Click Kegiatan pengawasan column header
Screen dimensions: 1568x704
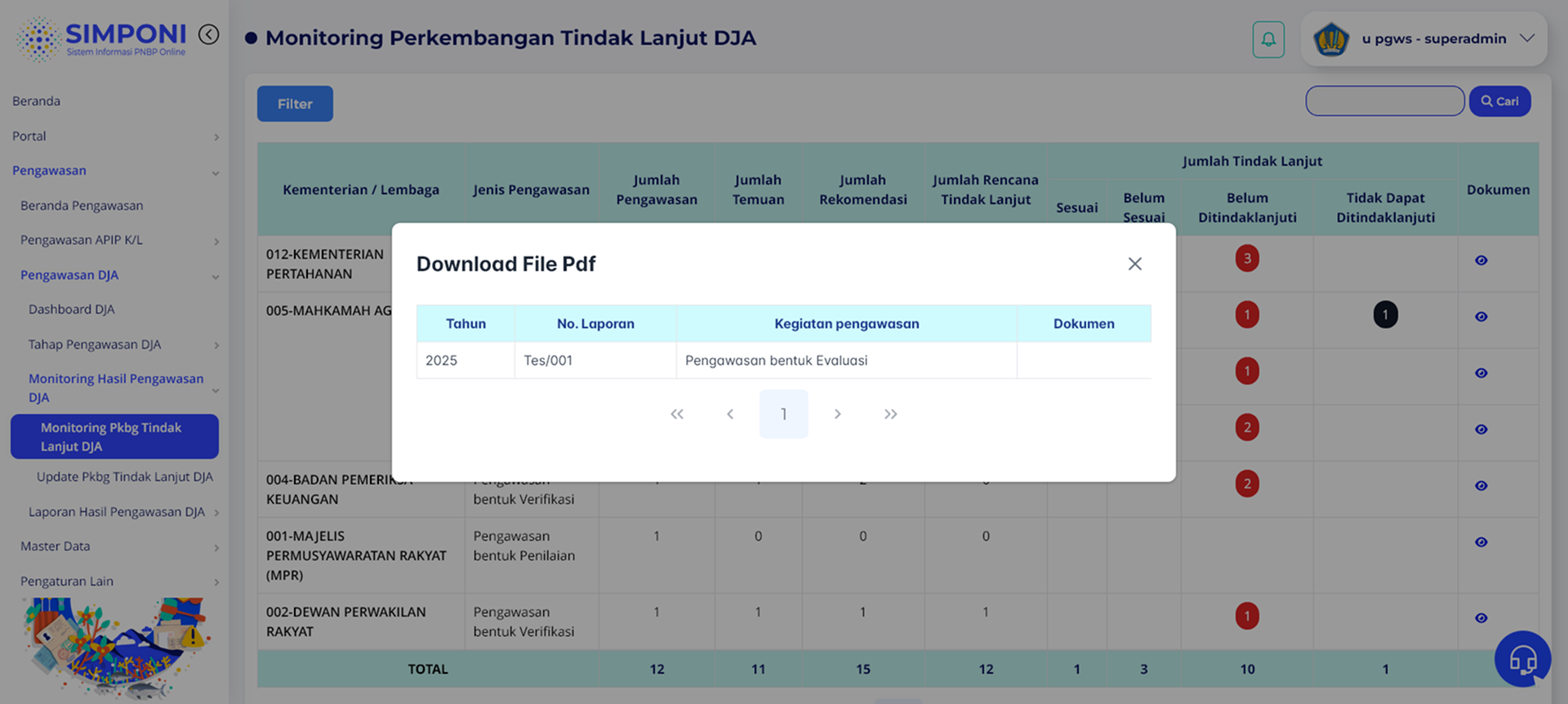tap(847, 323)
